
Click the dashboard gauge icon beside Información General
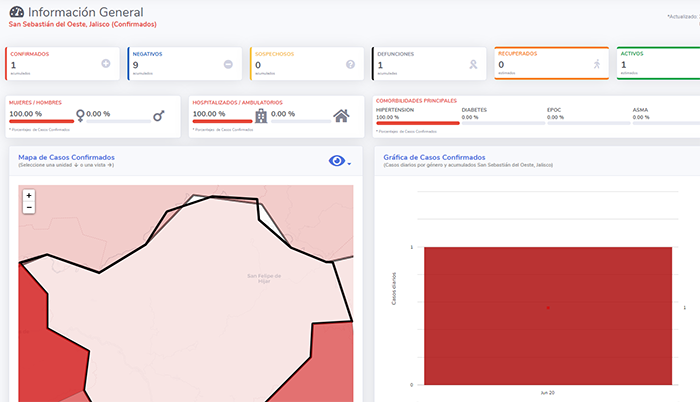click(16, 12)
